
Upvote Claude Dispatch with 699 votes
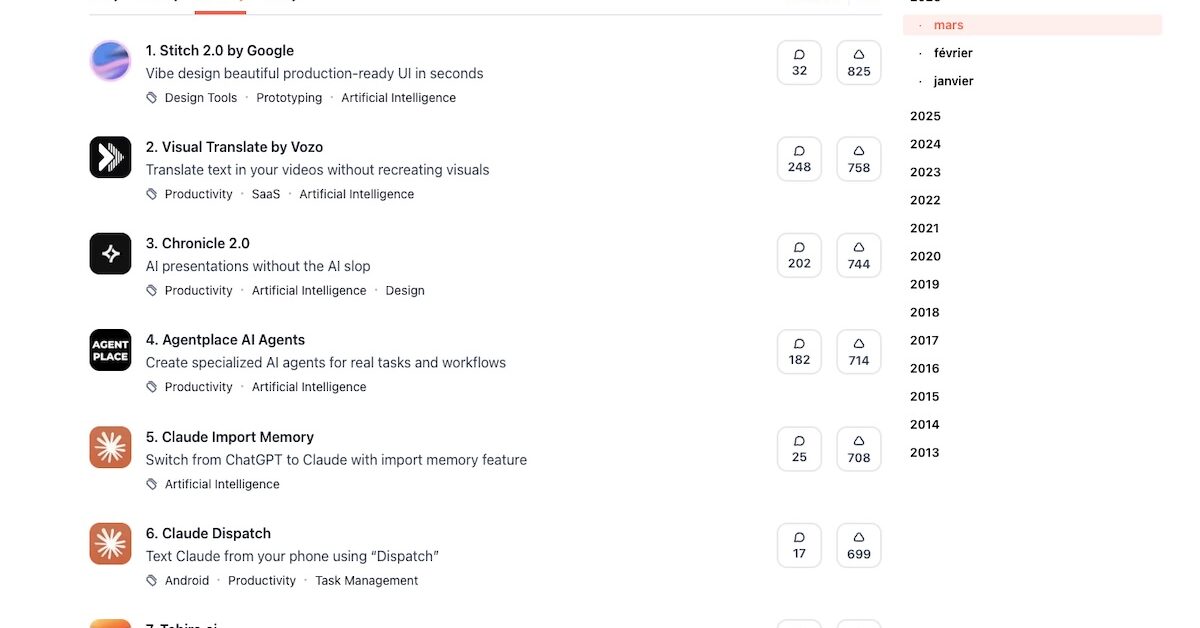tap(858, 545)
